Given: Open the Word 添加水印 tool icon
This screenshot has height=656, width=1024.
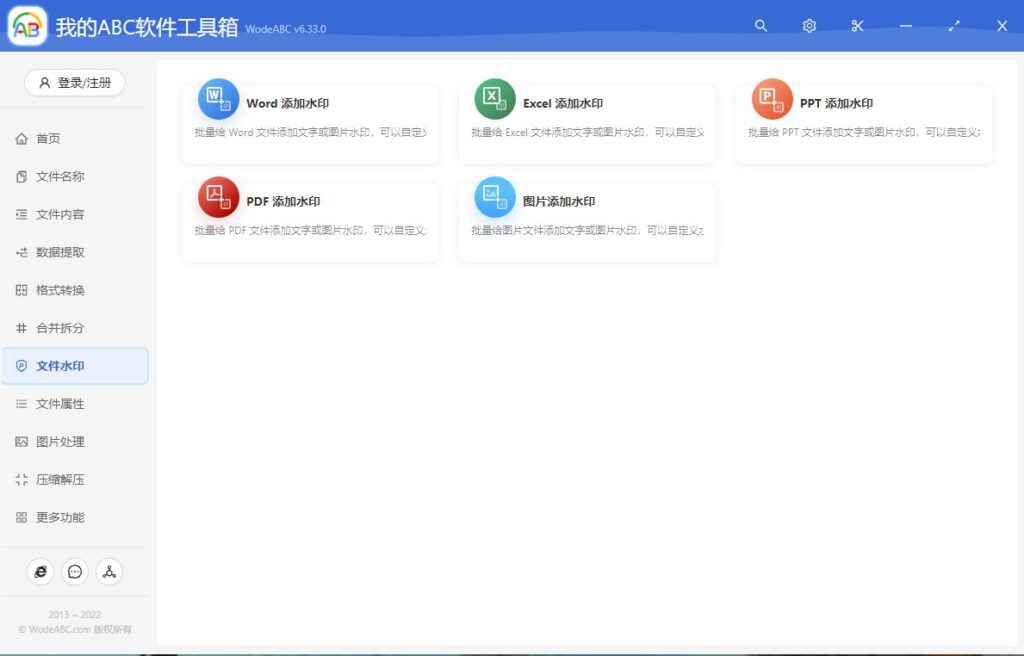Looking at the screenshot, I should pyautogui.click(x=218, y=101).
